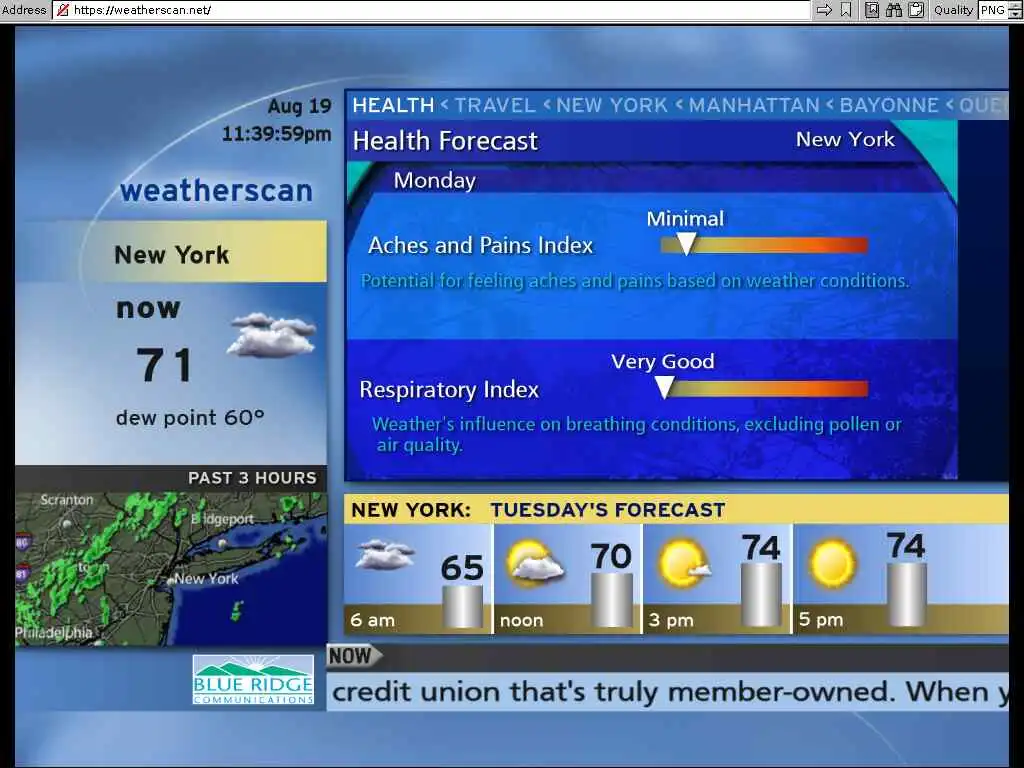Click the radar map thumbnail
The width and height of the screenshot is (1024, 768).
point(171,569)
